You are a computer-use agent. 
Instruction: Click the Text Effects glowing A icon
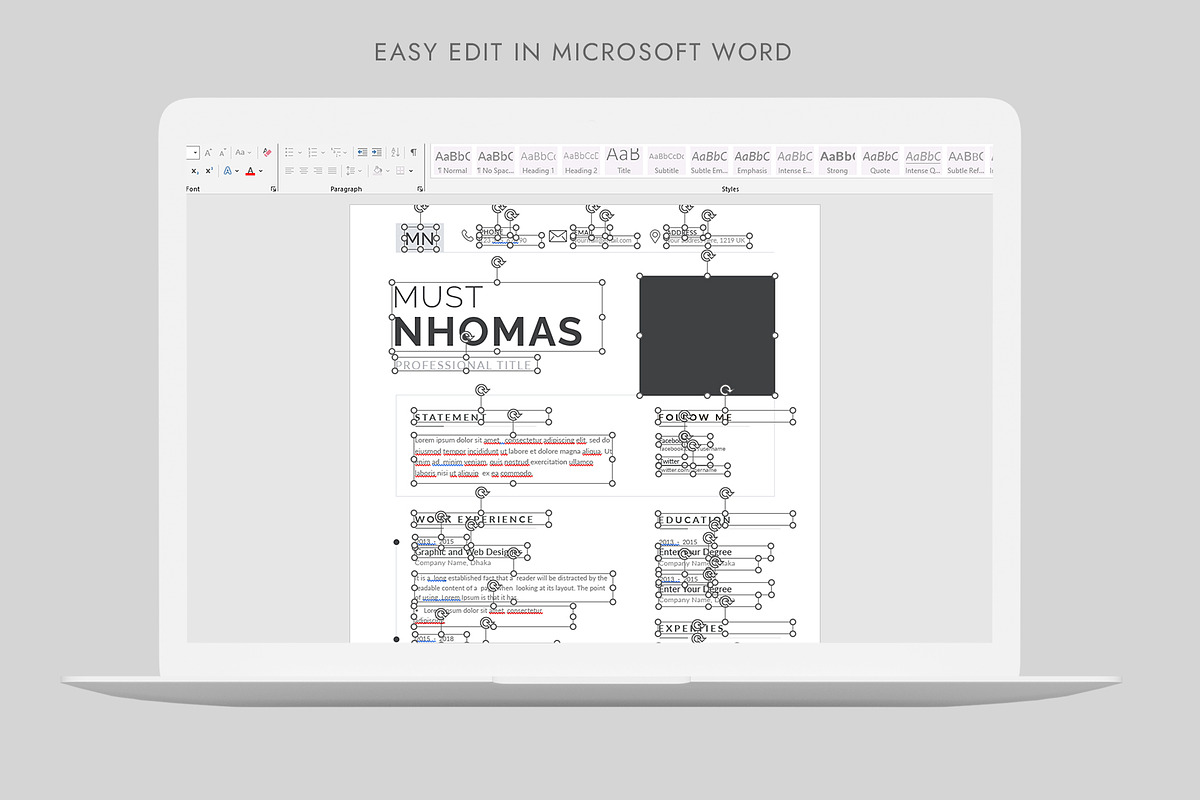click(x=228, y=171)
